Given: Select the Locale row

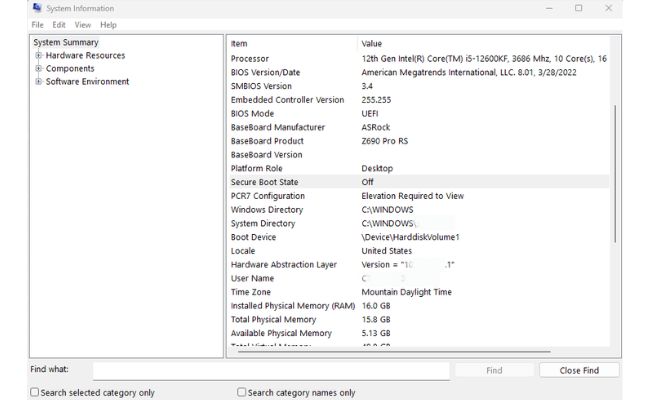Looking at the screenshot, I should pos(419,250).
